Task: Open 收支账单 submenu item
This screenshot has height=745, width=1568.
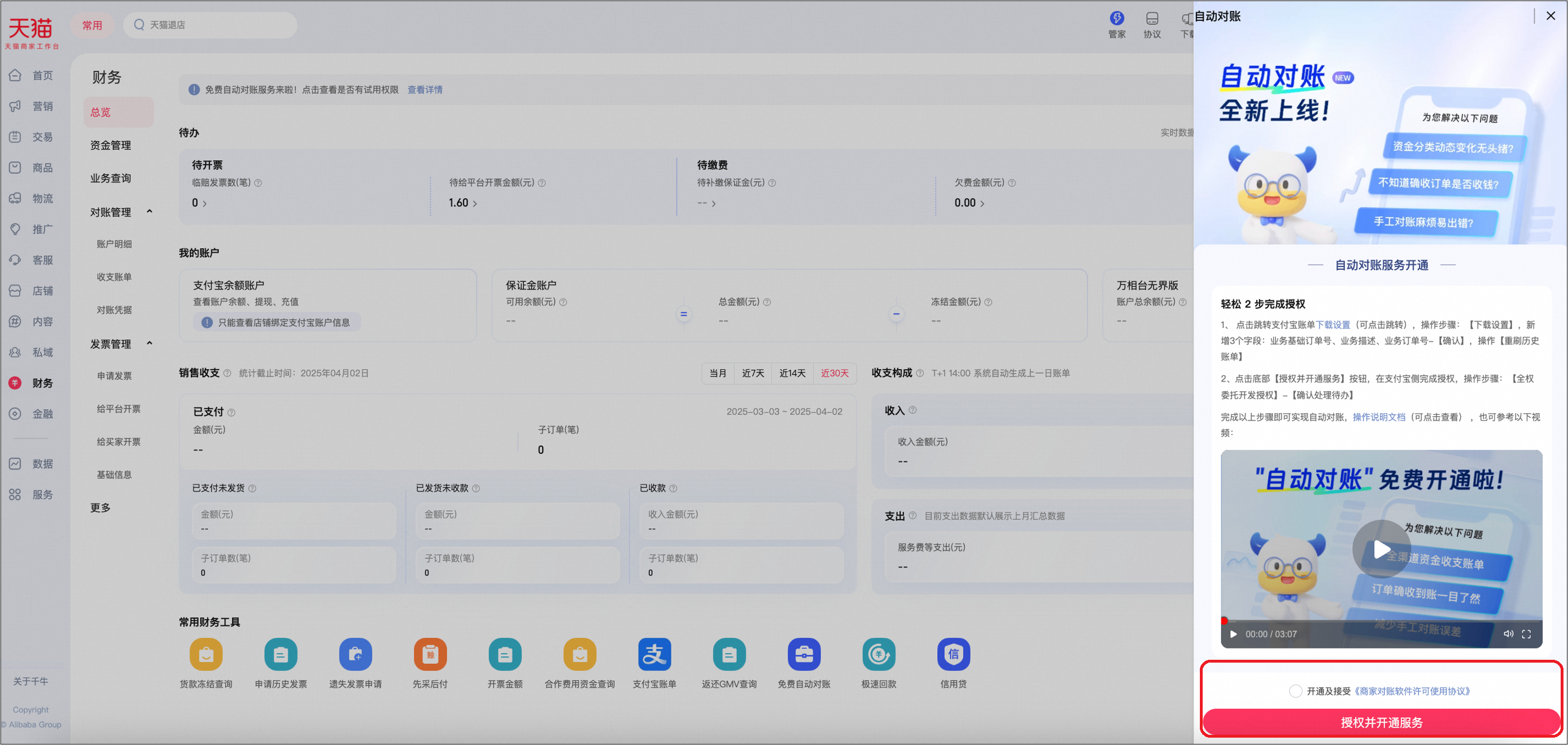Action: tap(115, 277)
